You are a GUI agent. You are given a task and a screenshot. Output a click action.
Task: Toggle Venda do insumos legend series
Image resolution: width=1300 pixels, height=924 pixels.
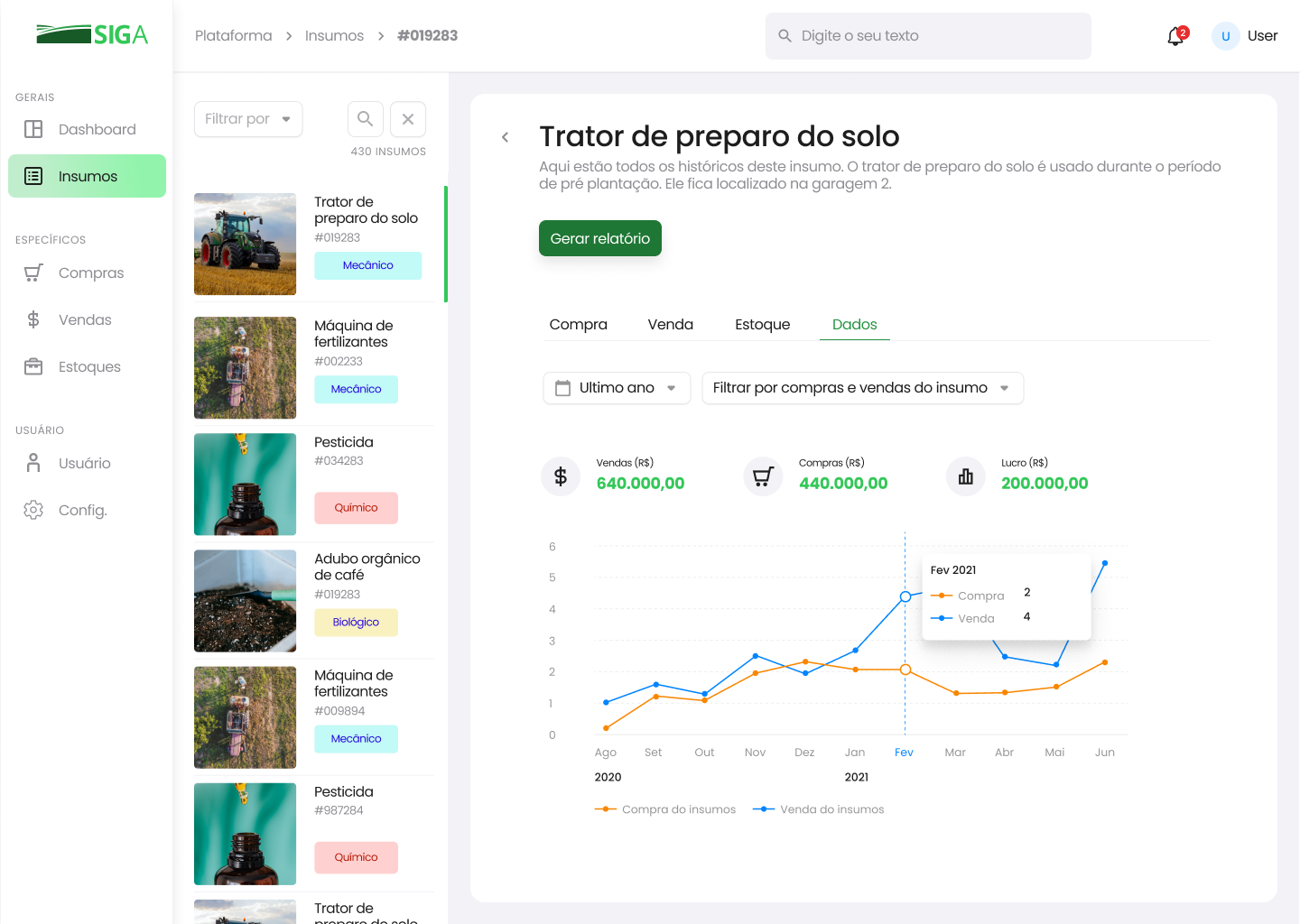tap(819, 809)
